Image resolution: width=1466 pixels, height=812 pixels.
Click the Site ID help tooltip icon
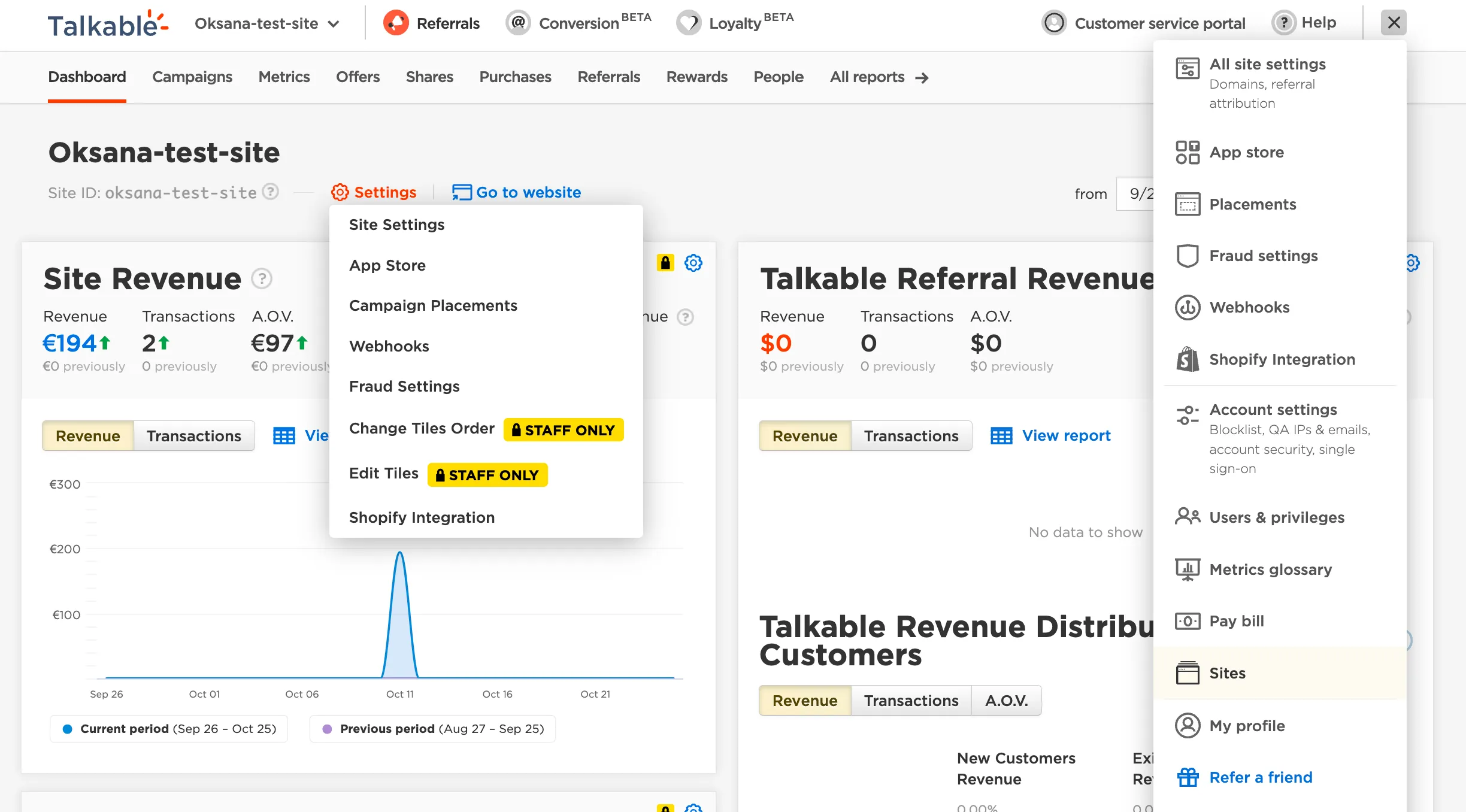pos(271,192)
